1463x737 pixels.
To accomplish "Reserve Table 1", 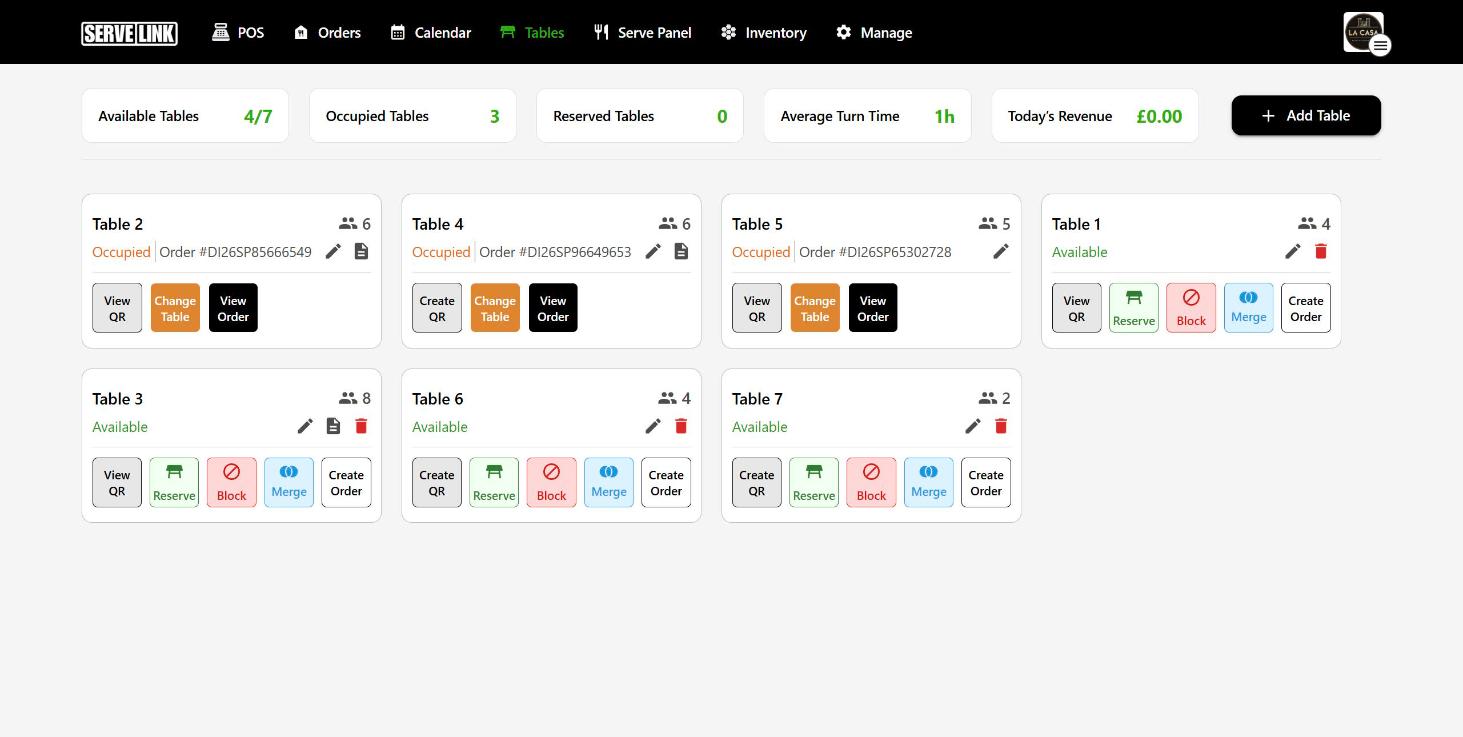I will [1134, 308].
